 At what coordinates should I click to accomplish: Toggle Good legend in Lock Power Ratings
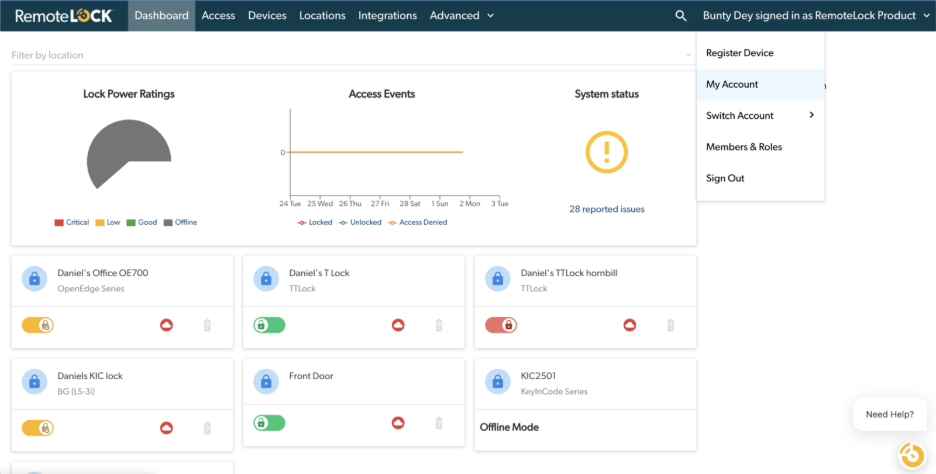[142, 223]
